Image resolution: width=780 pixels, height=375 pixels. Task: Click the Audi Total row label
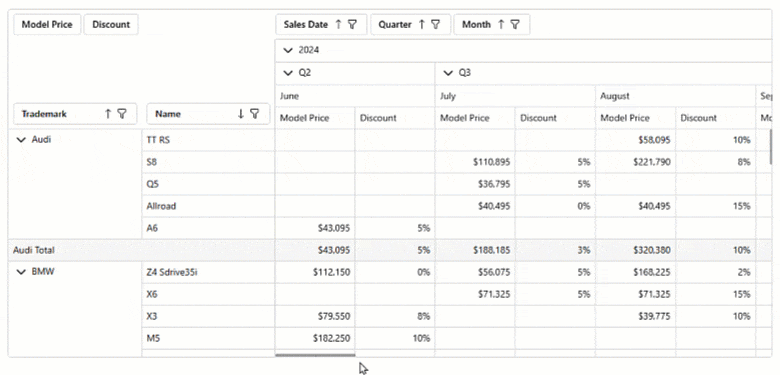(x=34, y=250)
